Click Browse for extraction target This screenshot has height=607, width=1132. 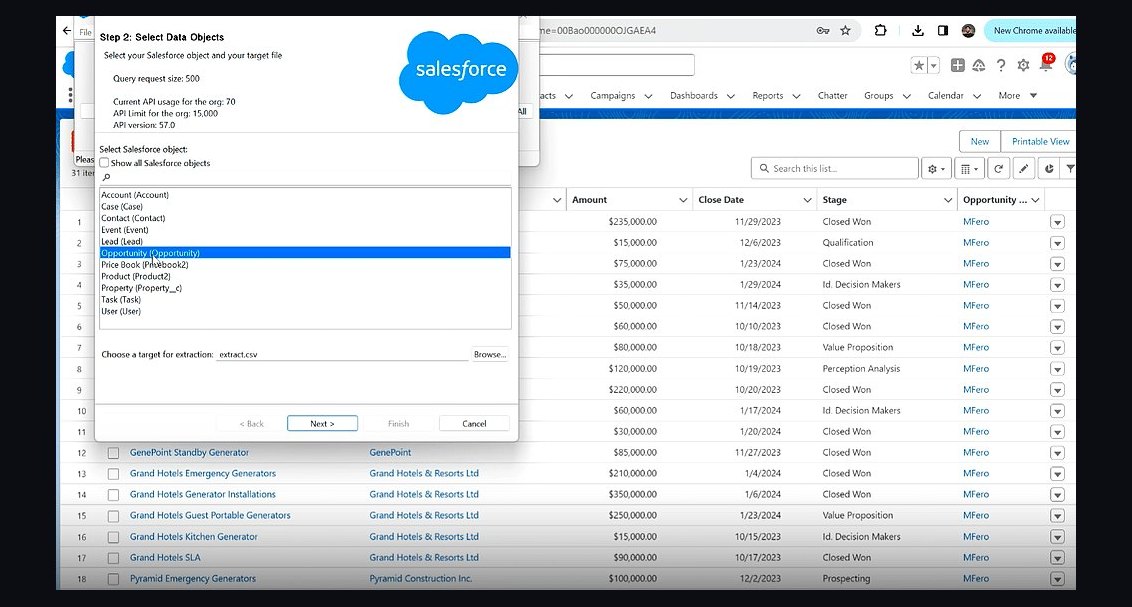click(x=489, y=354)
